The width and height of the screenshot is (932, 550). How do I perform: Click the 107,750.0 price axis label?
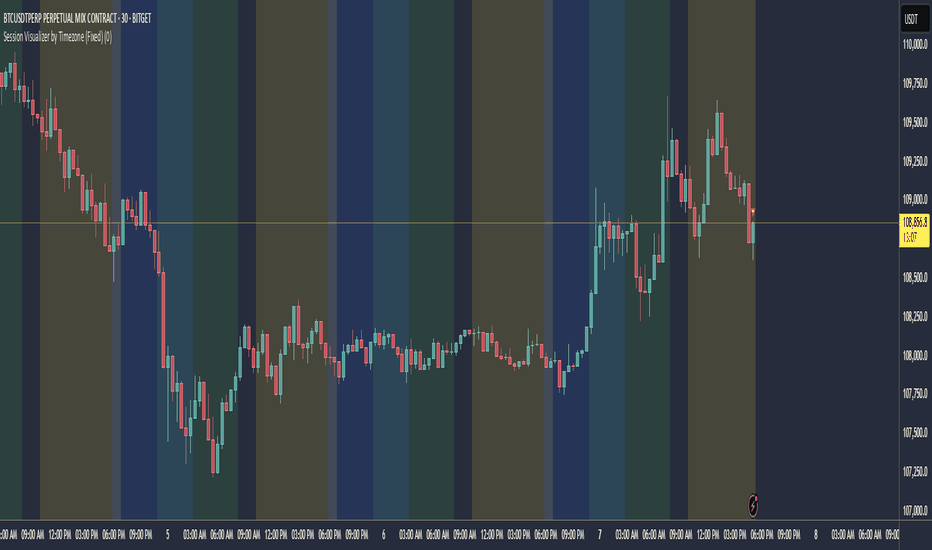point(915,394)
